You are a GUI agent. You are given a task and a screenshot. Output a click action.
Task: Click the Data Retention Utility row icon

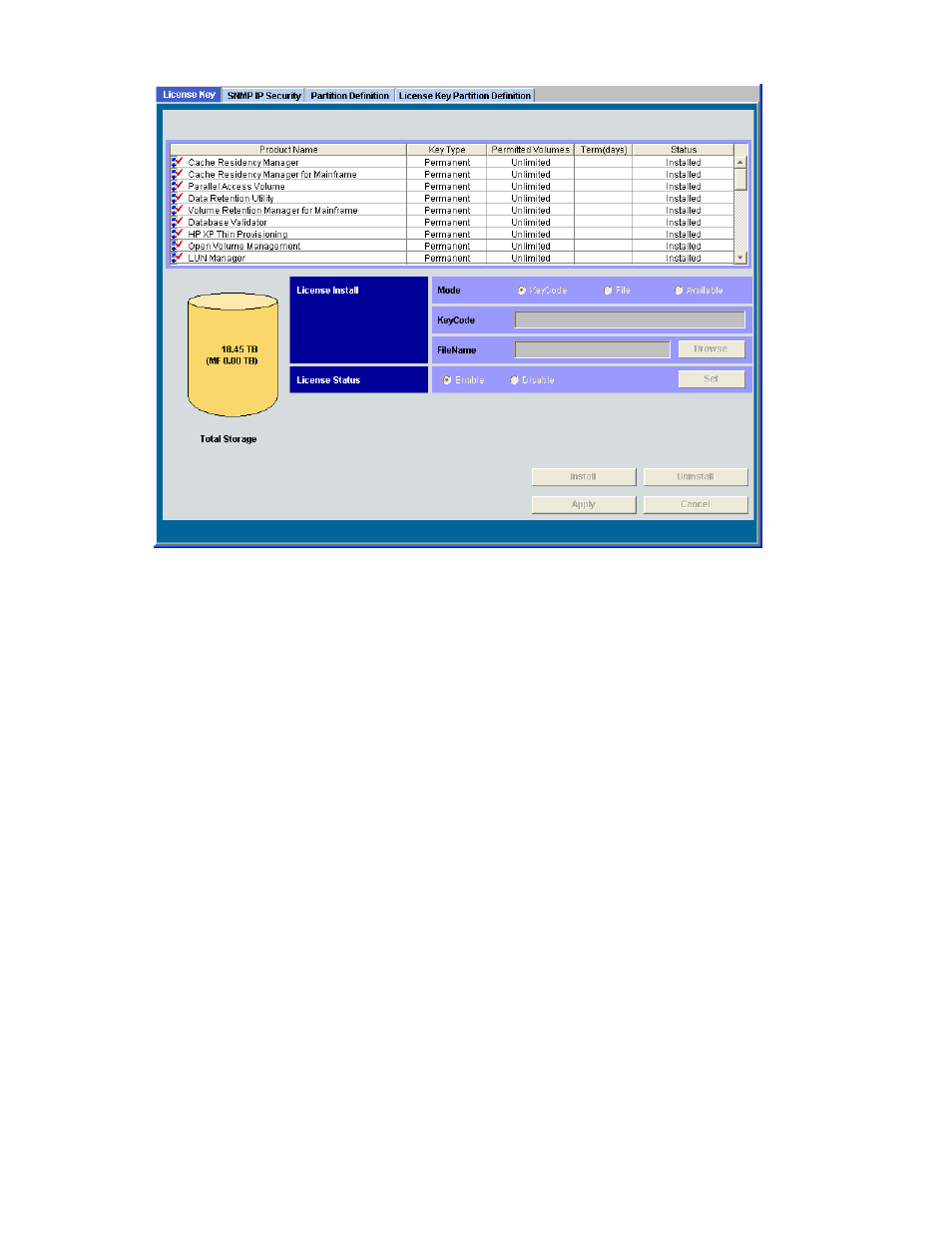pyautogui.click(x=177, y=198)
